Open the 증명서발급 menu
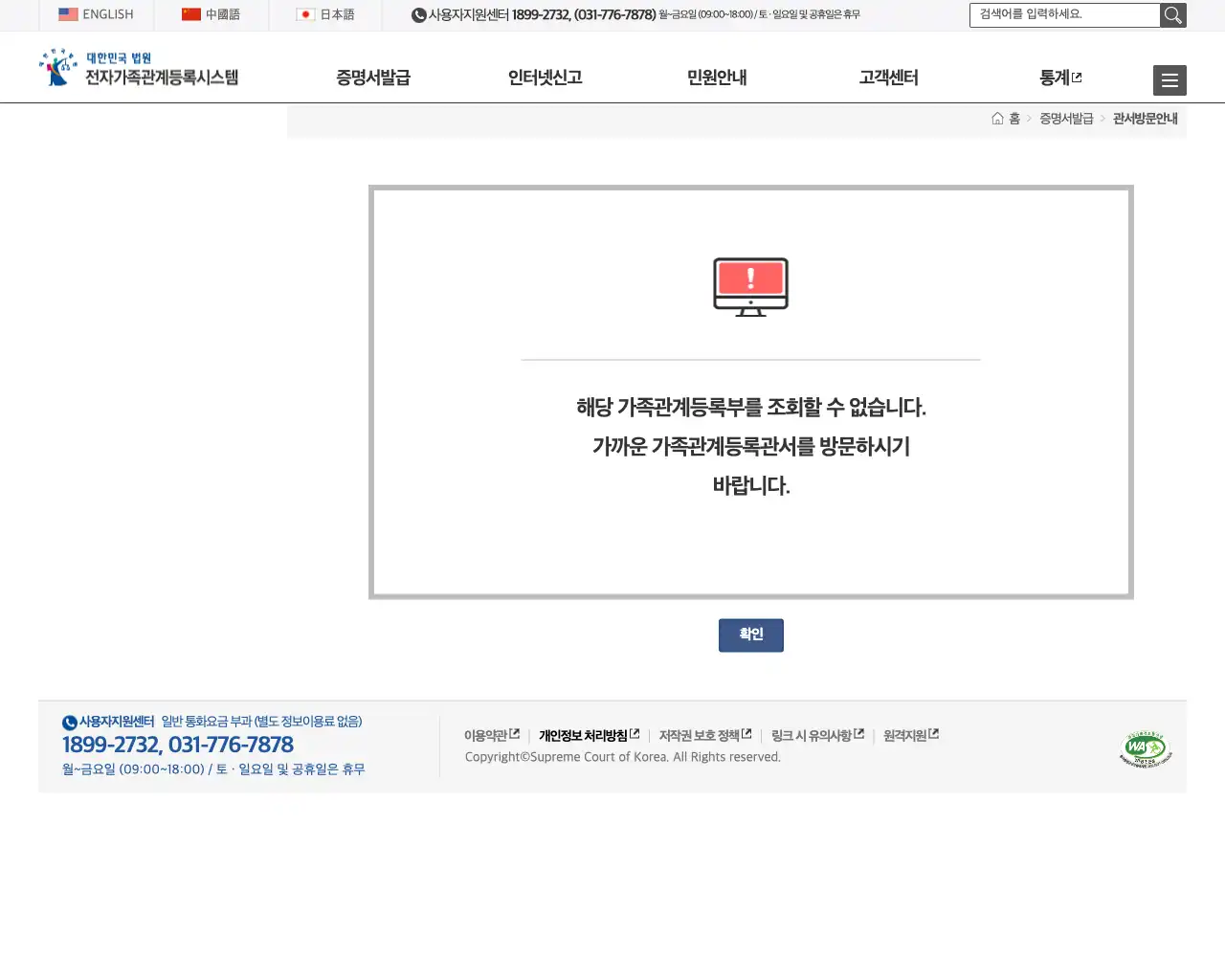Screen dimensions: 1225x980 pos(372,78)
